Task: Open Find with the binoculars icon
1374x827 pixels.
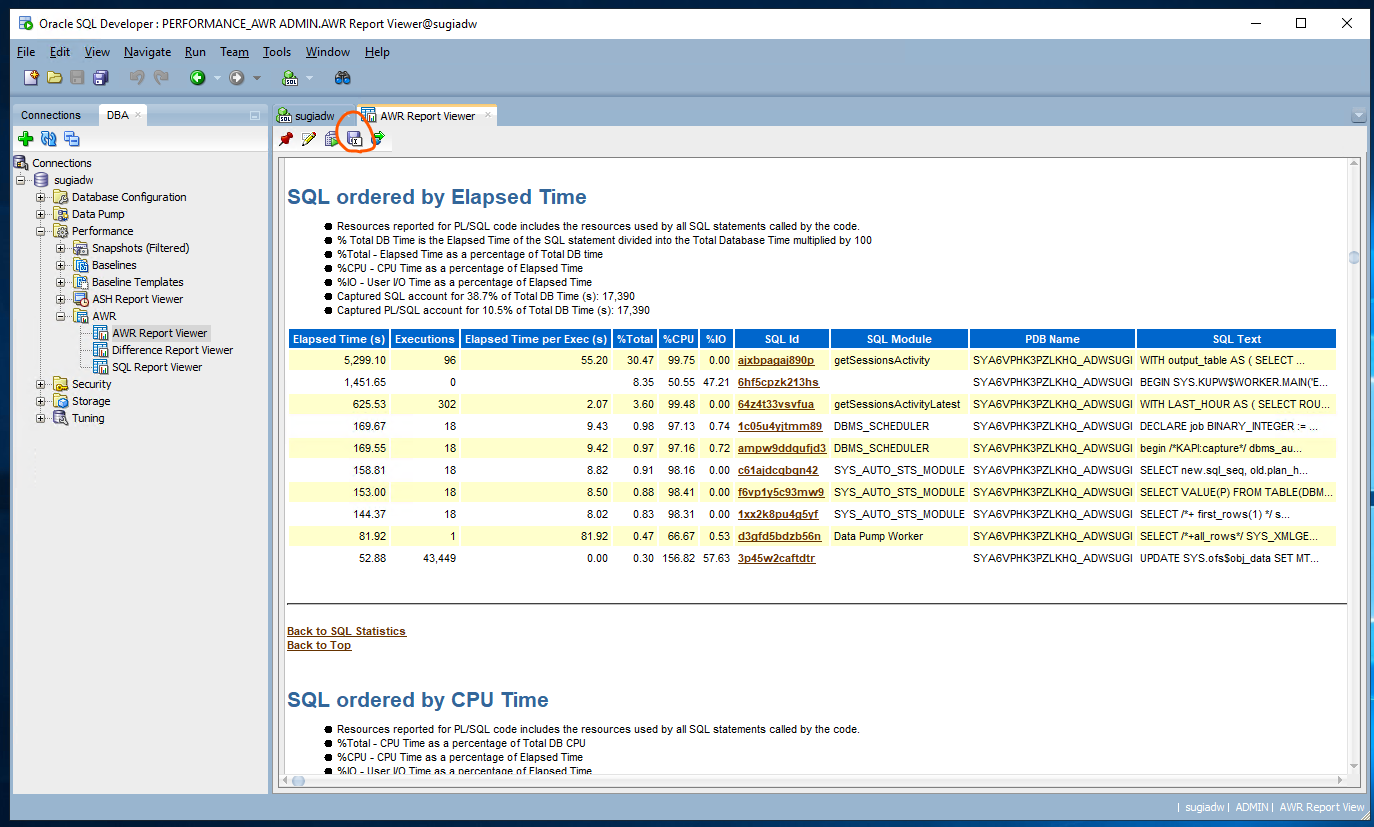Action: 343,76
